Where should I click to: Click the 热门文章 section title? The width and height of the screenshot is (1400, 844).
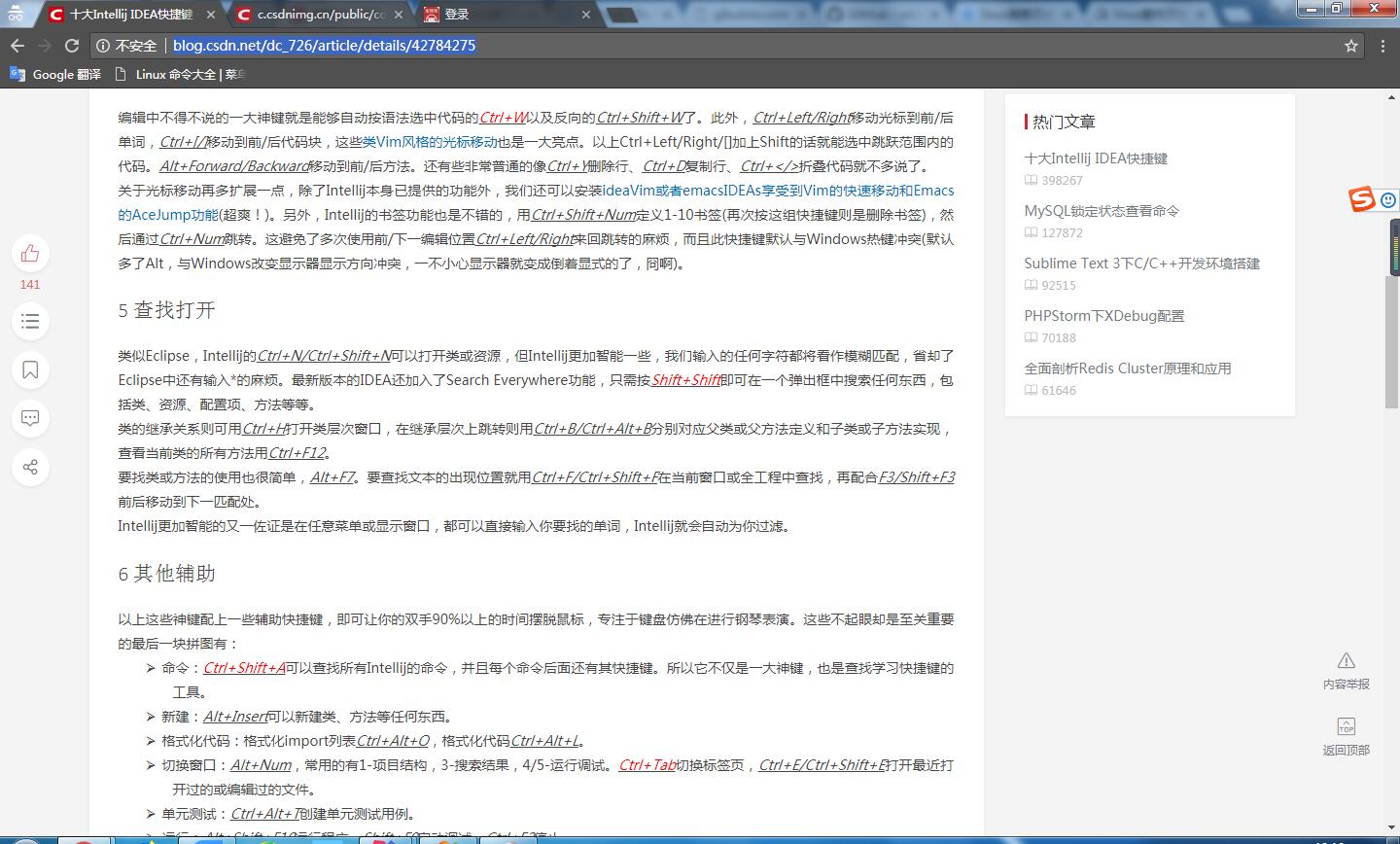coord(1064,122)
